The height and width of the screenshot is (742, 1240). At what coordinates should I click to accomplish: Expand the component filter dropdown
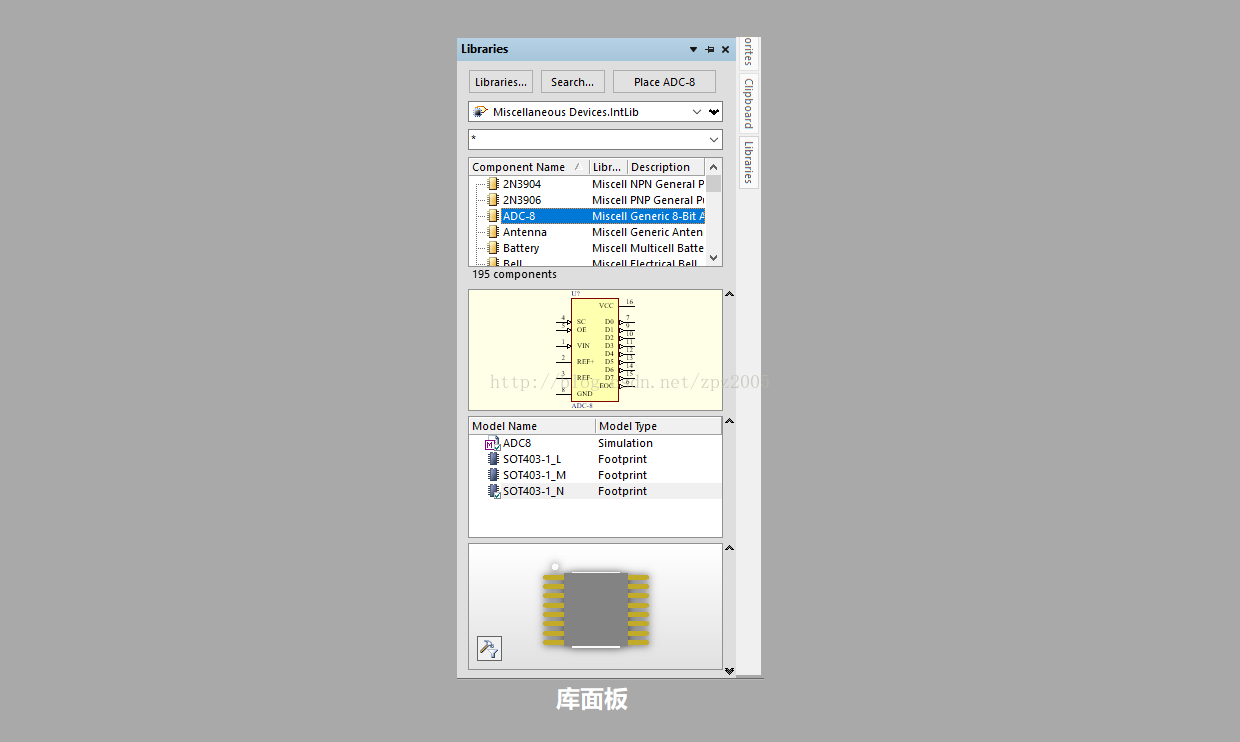pyautogui.click(x=714, y=139)
